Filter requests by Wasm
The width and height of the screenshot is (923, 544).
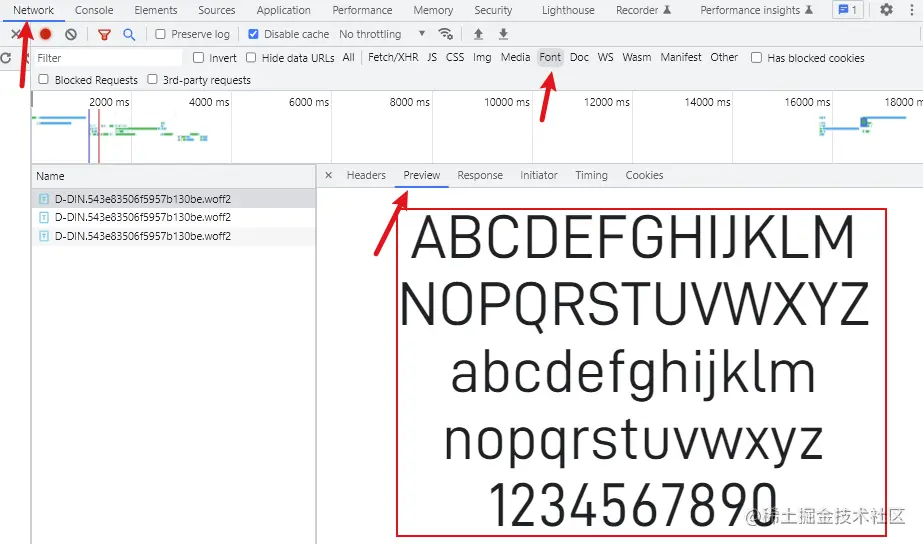coord(637,58)
